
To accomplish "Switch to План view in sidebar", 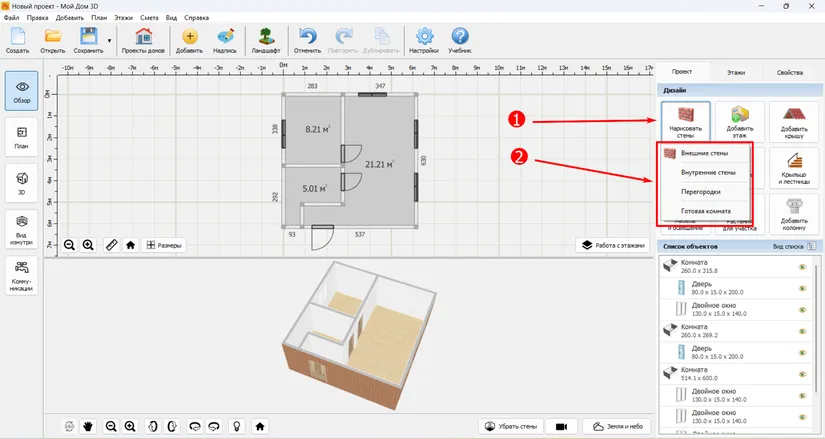I will [22, 137].
